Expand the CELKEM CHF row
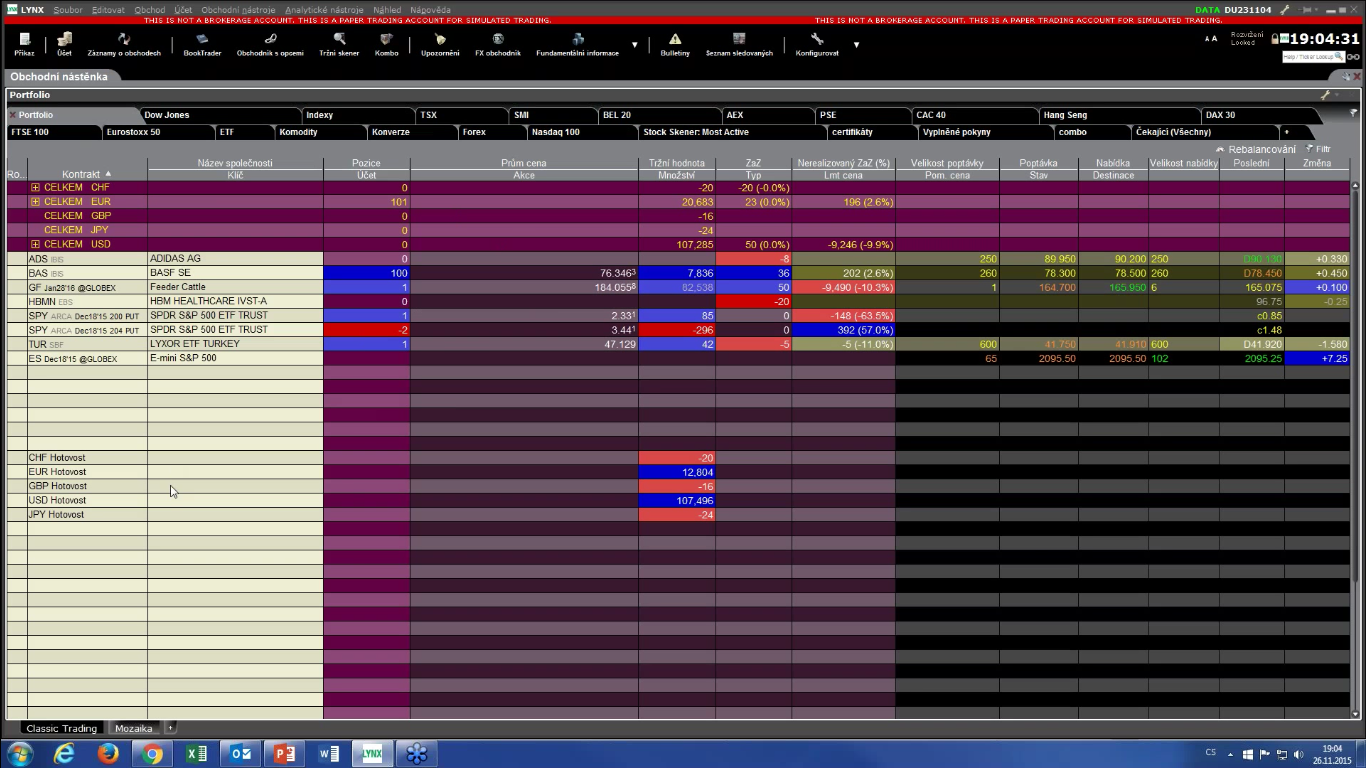Image resolution: width=1366 pixels, height=768 pixels. [x=36, y=187]
